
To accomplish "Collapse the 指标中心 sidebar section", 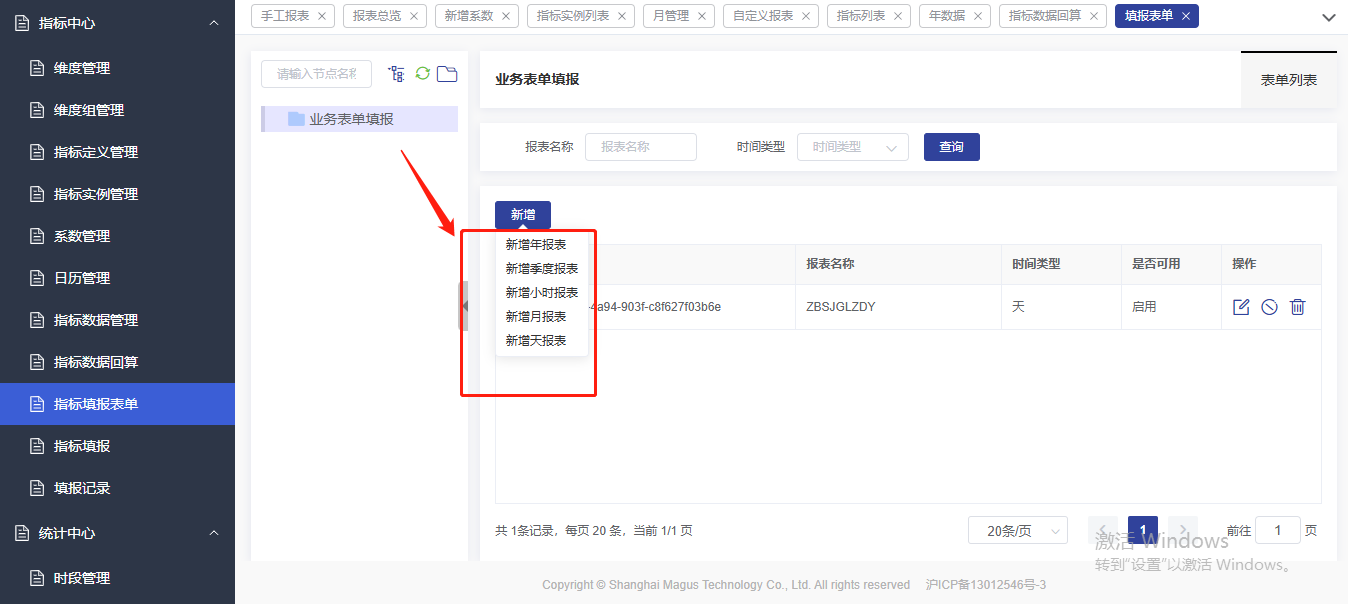I will coord(214,22).
